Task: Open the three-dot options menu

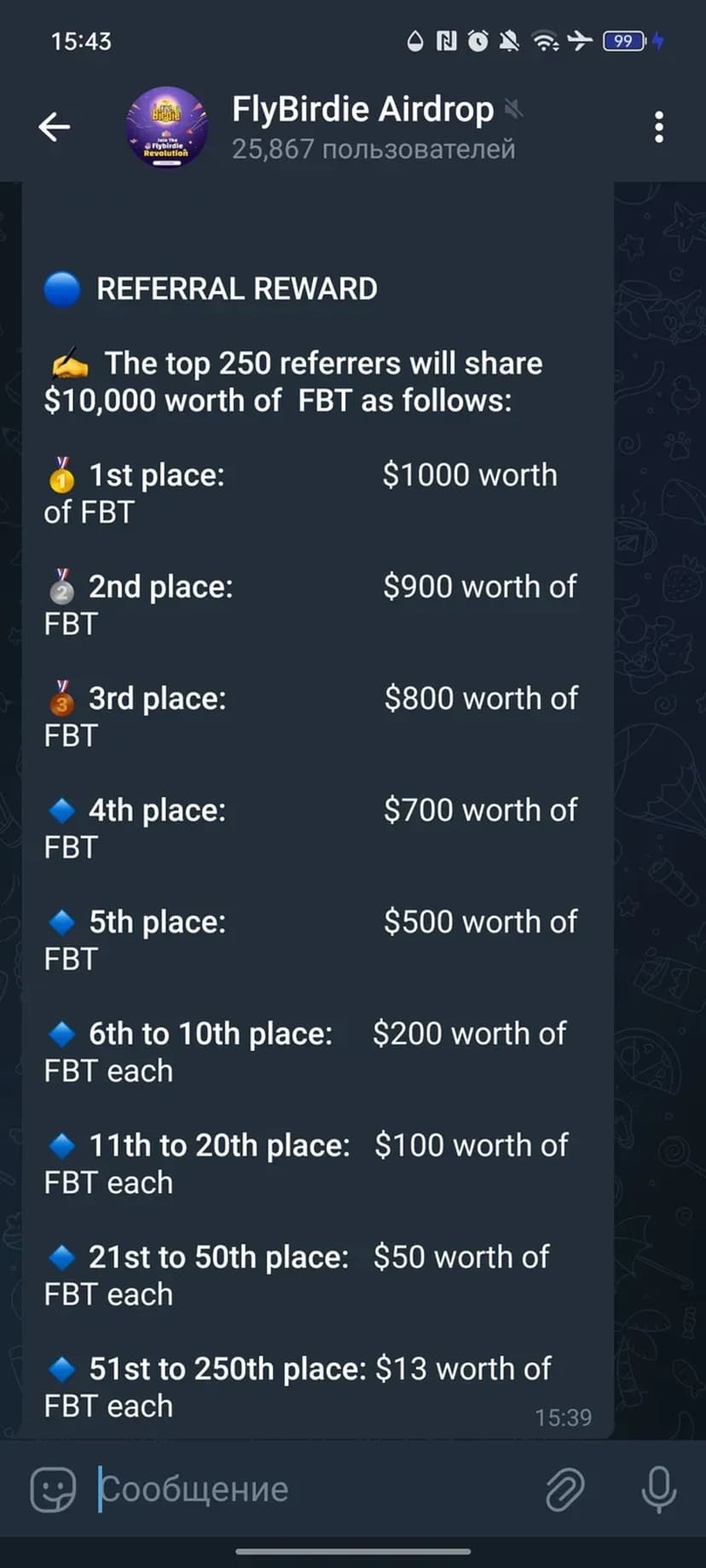Action: point(658,127)
